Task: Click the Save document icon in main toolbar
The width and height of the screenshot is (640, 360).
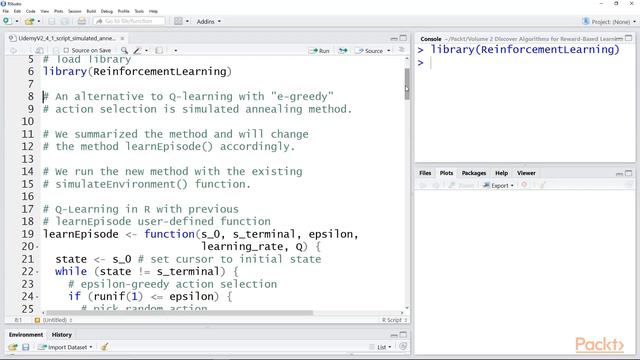Action: pyautogui.click(x=51, y=21)
